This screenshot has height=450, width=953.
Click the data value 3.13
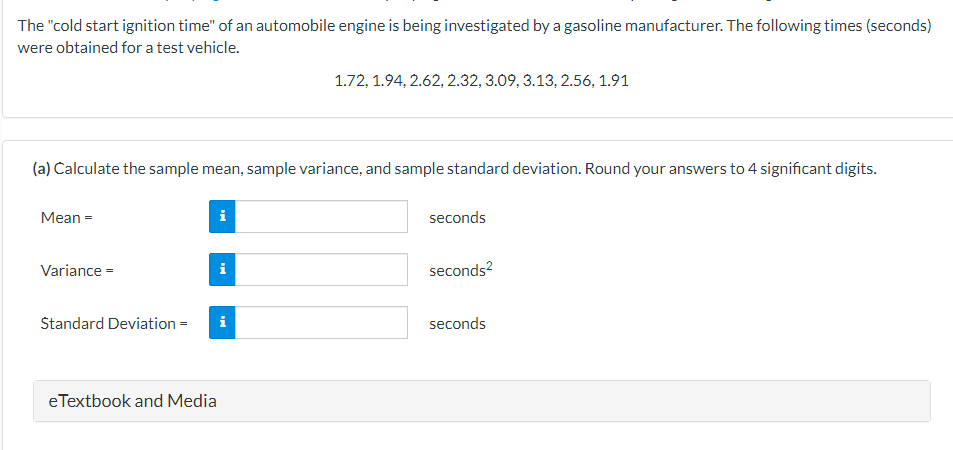pos(538,81)
